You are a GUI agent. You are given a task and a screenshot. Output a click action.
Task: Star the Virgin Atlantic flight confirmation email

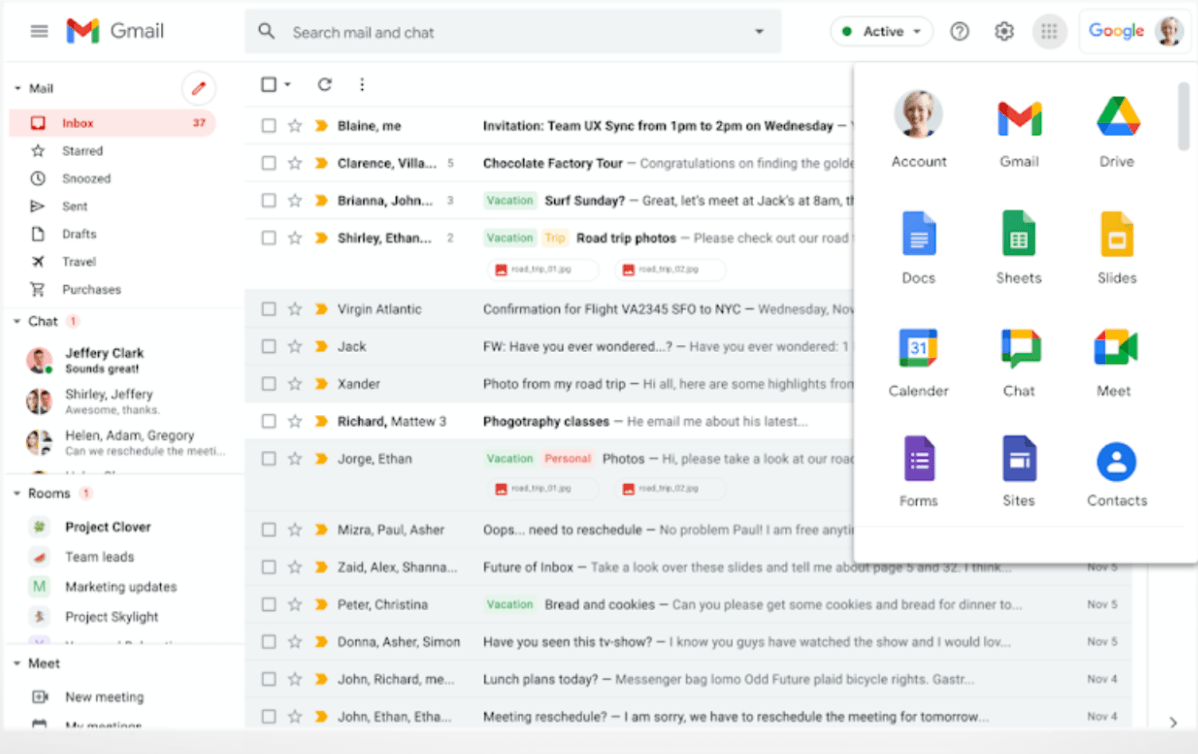pyautogui.click(x=294, y=308)
